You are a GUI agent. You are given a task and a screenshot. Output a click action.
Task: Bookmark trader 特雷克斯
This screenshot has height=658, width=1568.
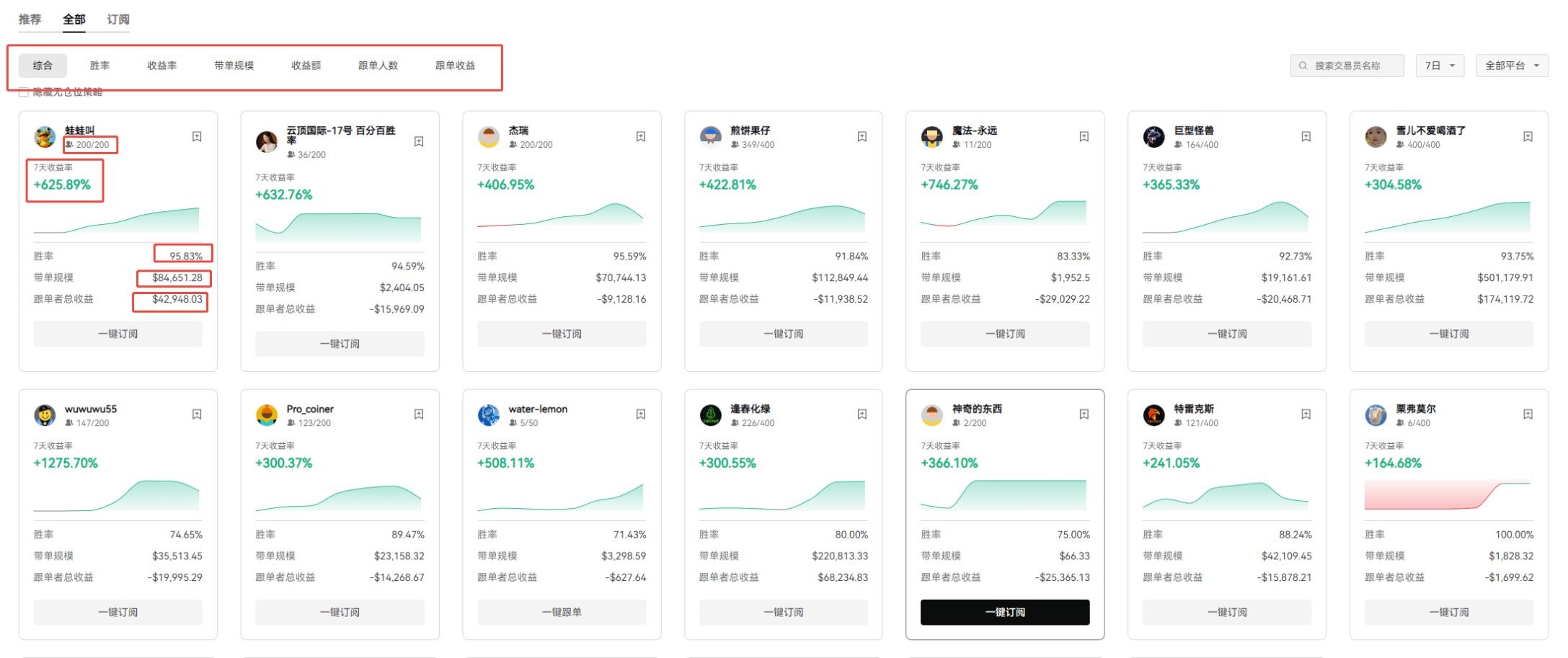pos(1306,414)
